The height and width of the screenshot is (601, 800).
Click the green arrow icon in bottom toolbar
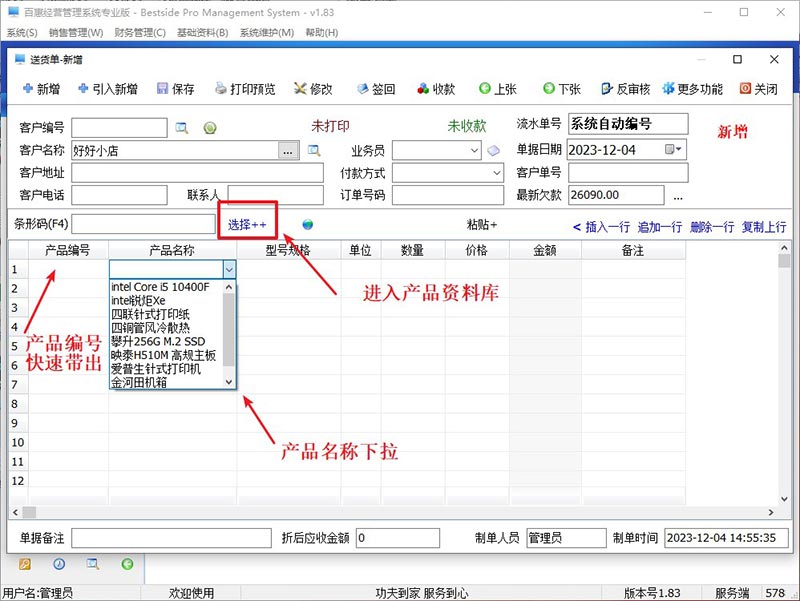[128, 564]
